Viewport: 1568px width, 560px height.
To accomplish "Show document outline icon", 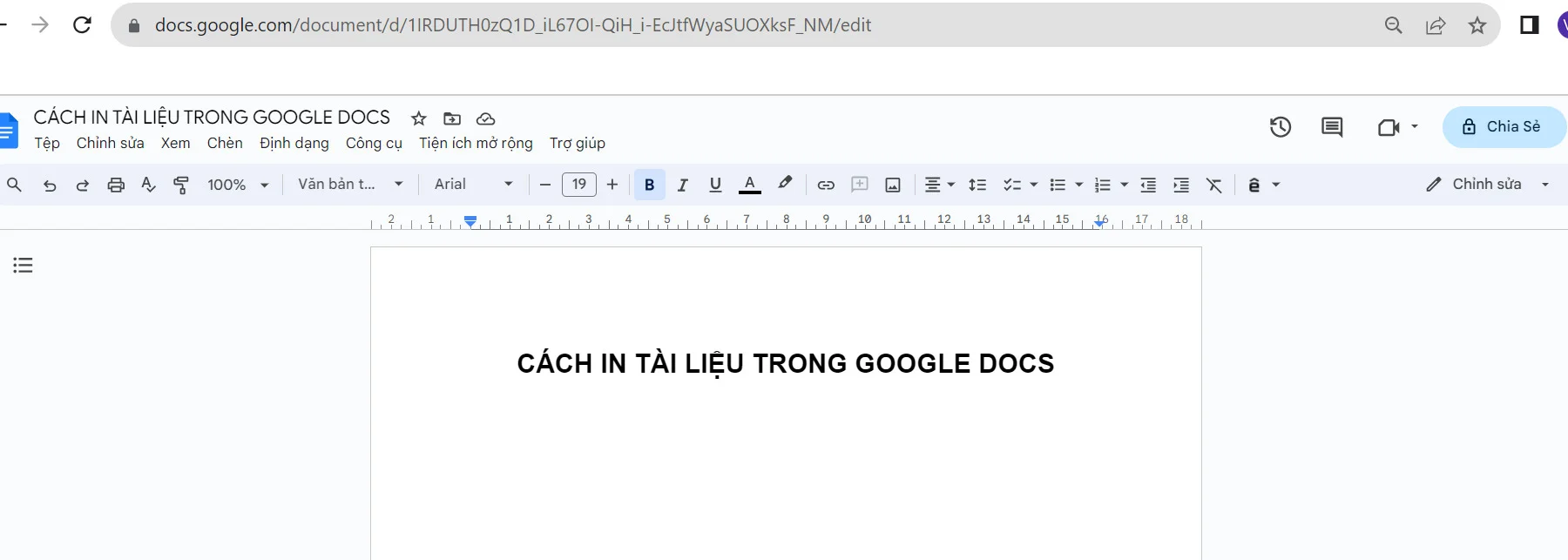I will (x=23, y=265).
